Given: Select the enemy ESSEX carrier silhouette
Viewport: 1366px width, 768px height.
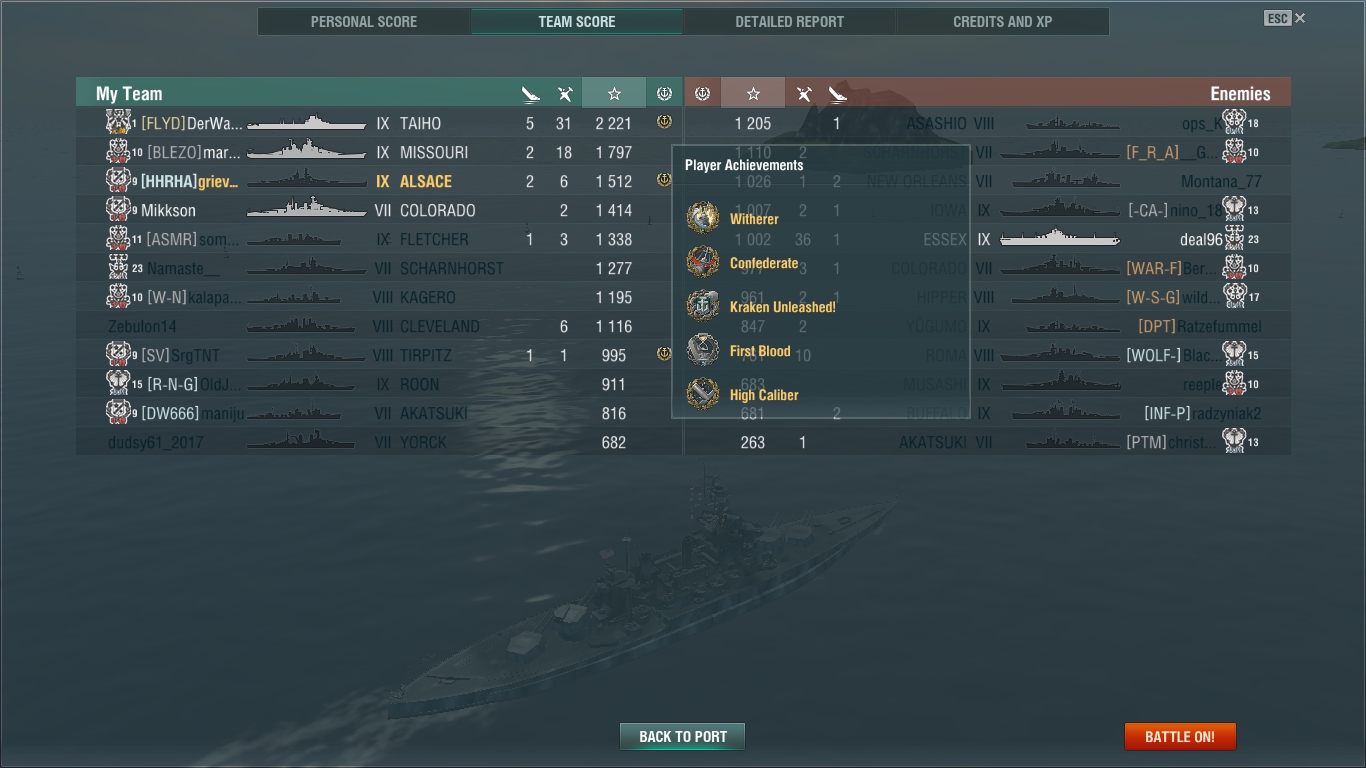Looking at the screenshot, I should tap(1060, 239).
